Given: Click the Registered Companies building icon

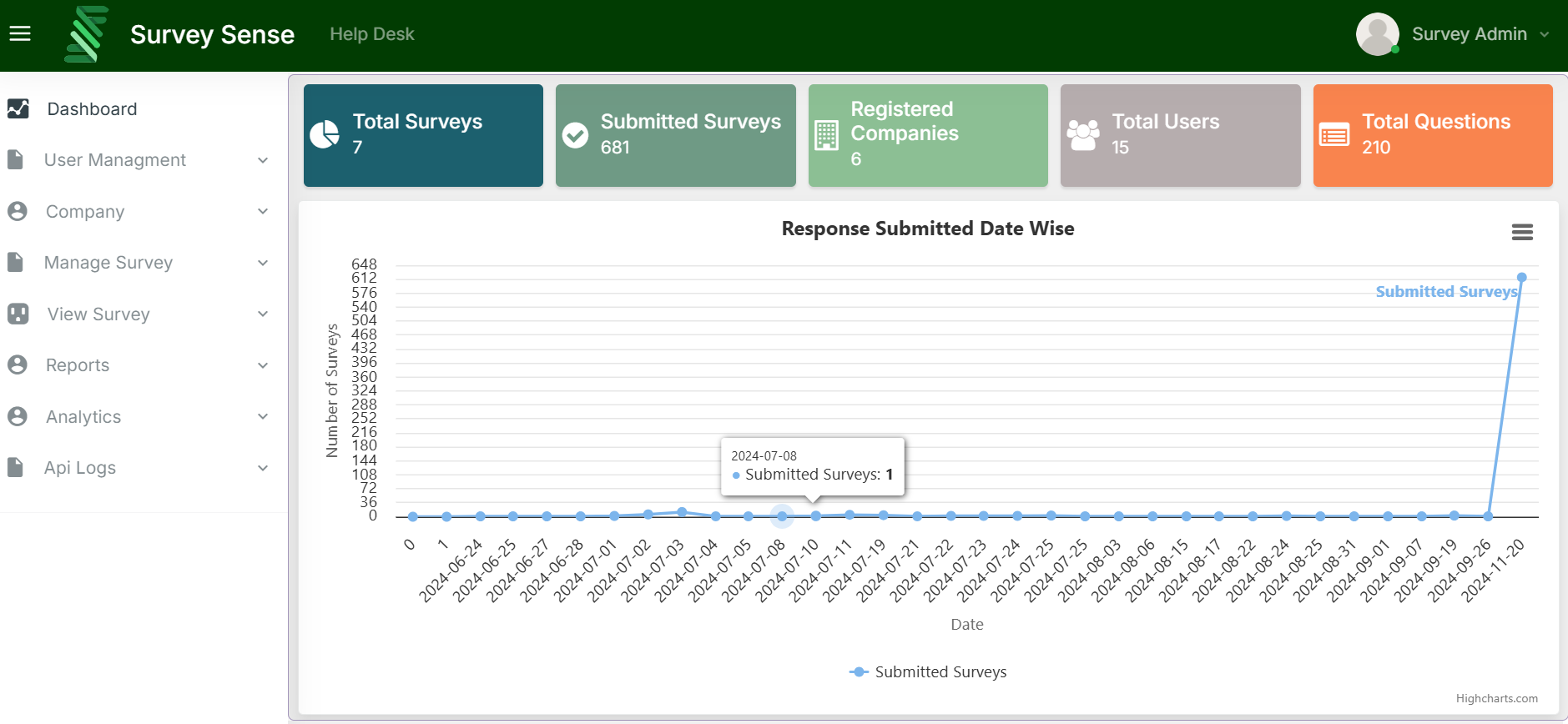Looking at the screenshot, I should [x=826, y=134].
